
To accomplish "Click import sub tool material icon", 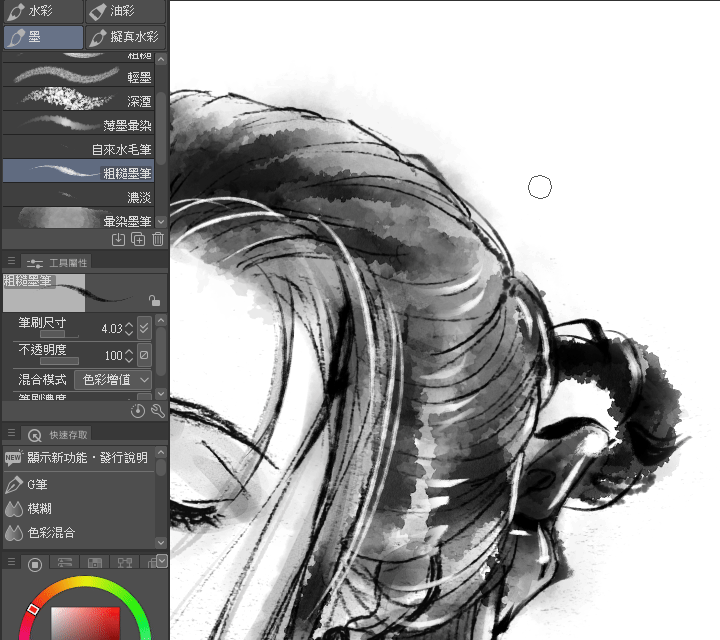I will 118,239.
